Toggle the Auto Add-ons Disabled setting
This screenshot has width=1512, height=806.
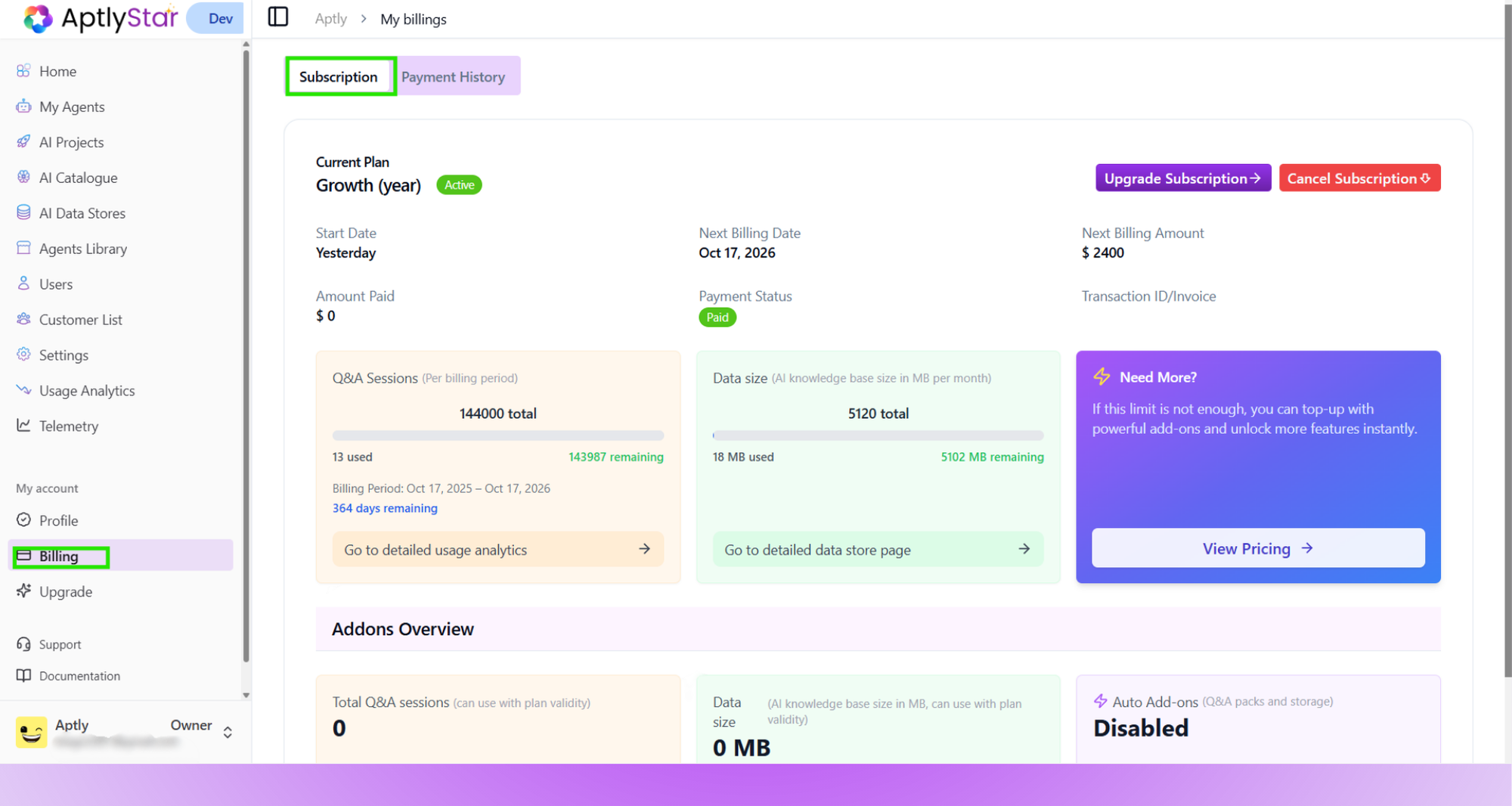click(1141, 727)
